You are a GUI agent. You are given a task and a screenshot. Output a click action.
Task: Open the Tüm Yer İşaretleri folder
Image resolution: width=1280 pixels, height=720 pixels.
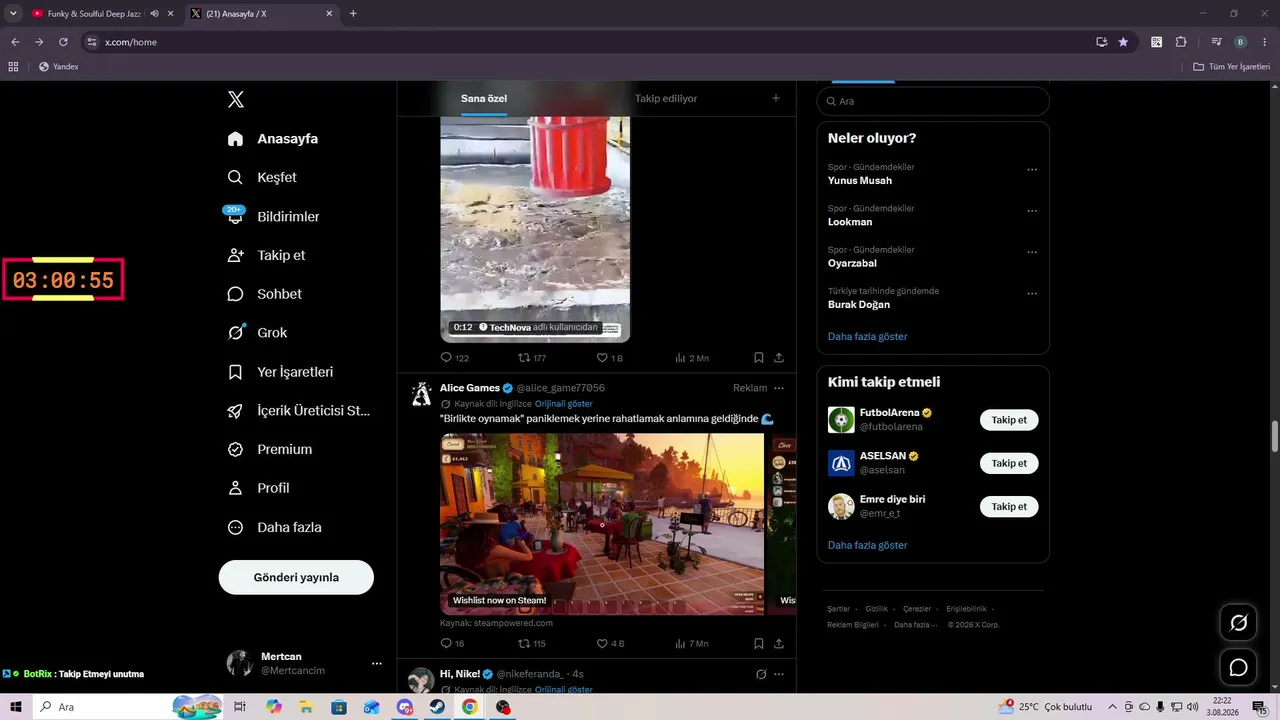[1232, 67]
